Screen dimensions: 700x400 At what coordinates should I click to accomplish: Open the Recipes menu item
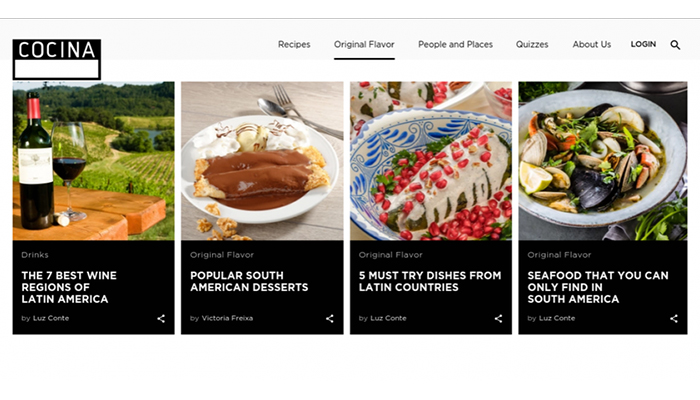click(x=294, y=45)
